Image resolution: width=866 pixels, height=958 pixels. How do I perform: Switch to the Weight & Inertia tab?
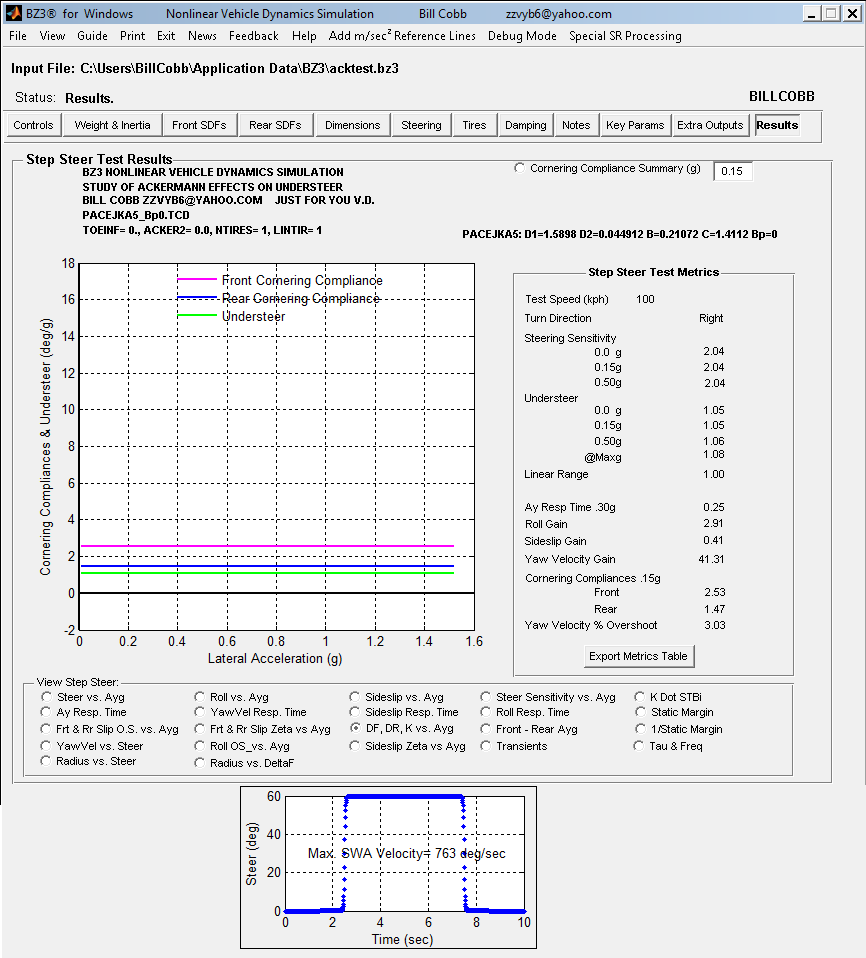pyautogui.click(x=112, y=125)
